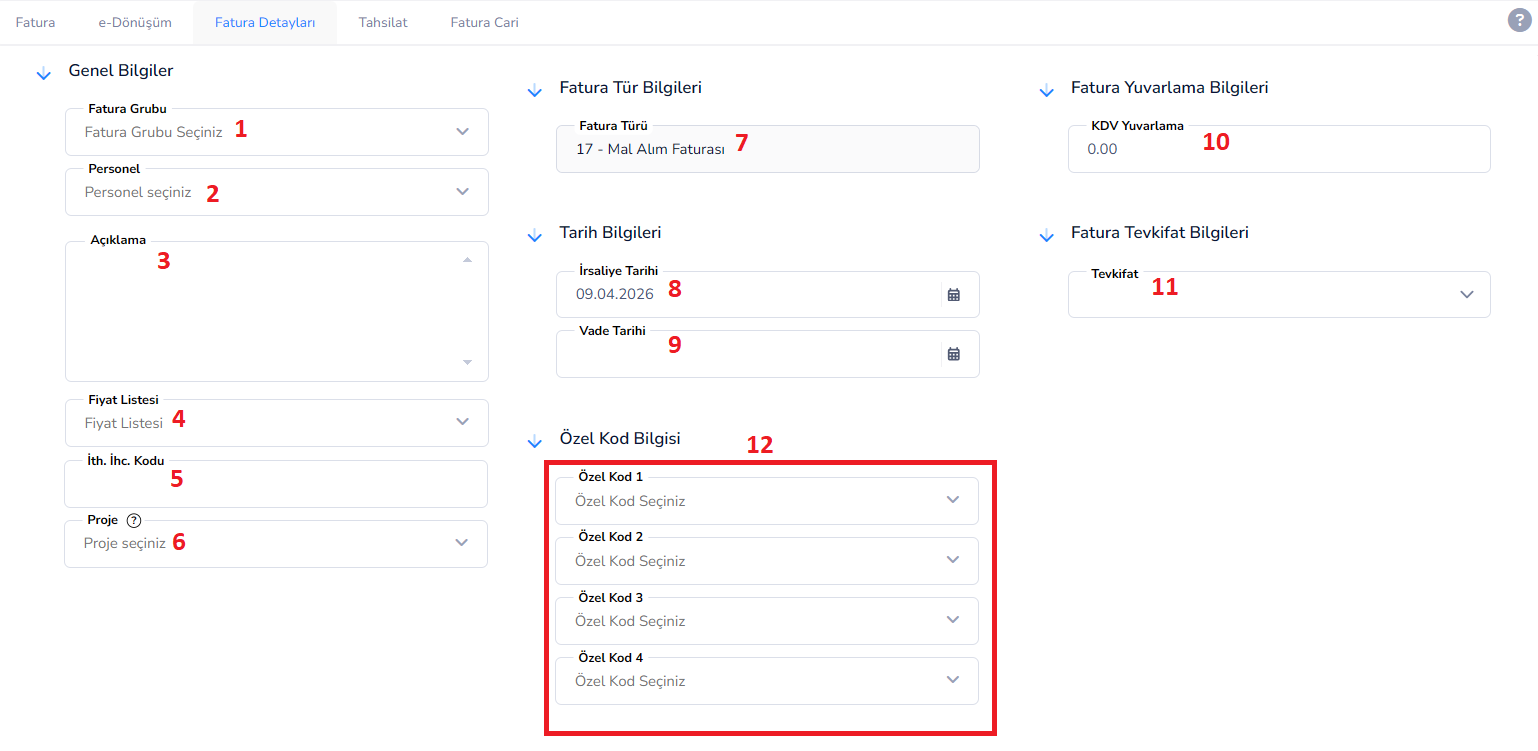1538x751 pixels.
Task: Open the Fatura Grubu dropdown
Action: [x=277, y=132]
